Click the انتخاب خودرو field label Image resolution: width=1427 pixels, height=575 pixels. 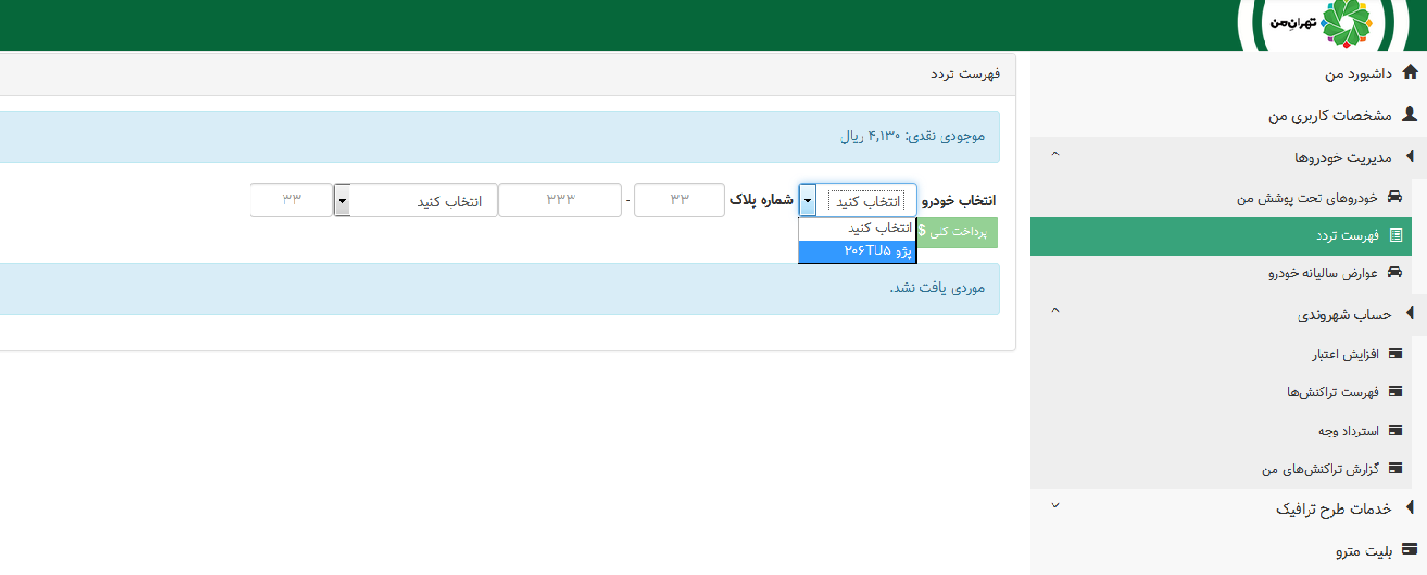pyautogui.click(x=959, y=200)
